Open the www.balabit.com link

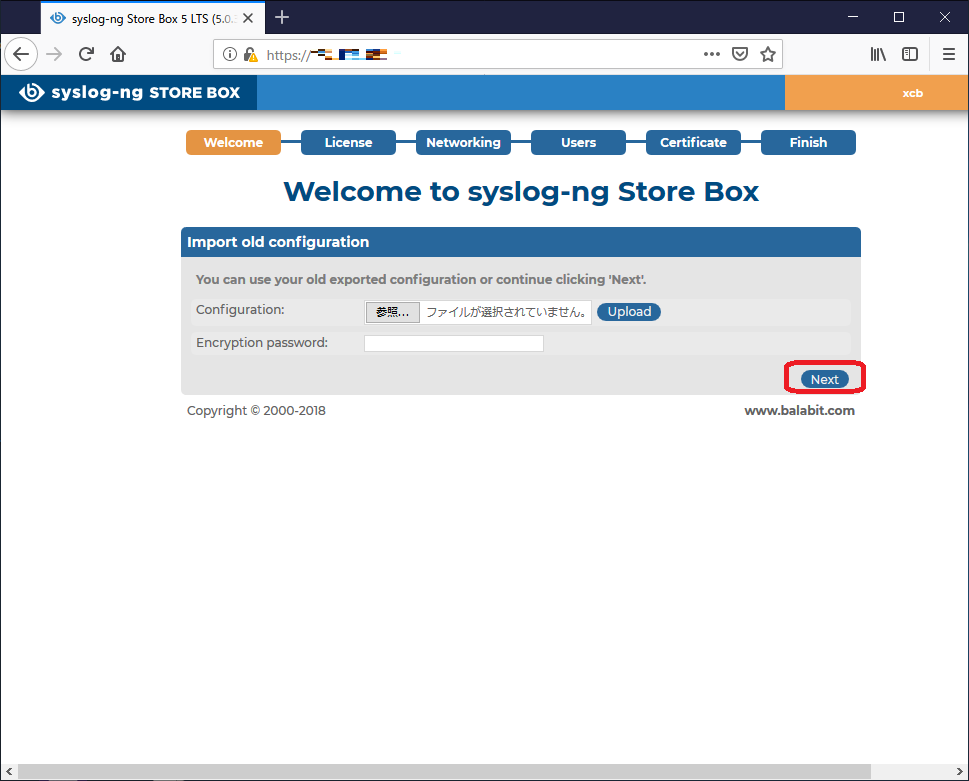point(800,411)
